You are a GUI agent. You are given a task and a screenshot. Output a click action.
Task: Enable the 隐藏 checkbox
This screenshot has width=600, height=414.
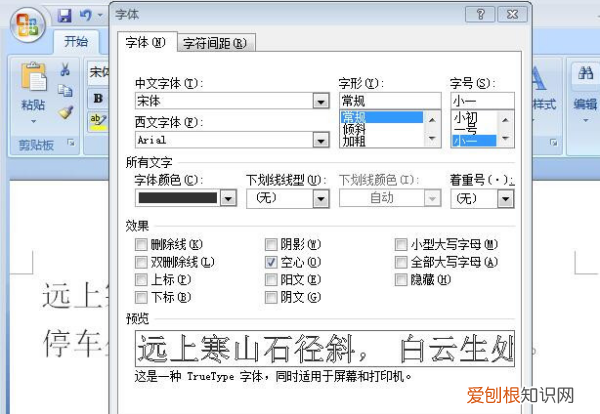[x=401, y=280]
